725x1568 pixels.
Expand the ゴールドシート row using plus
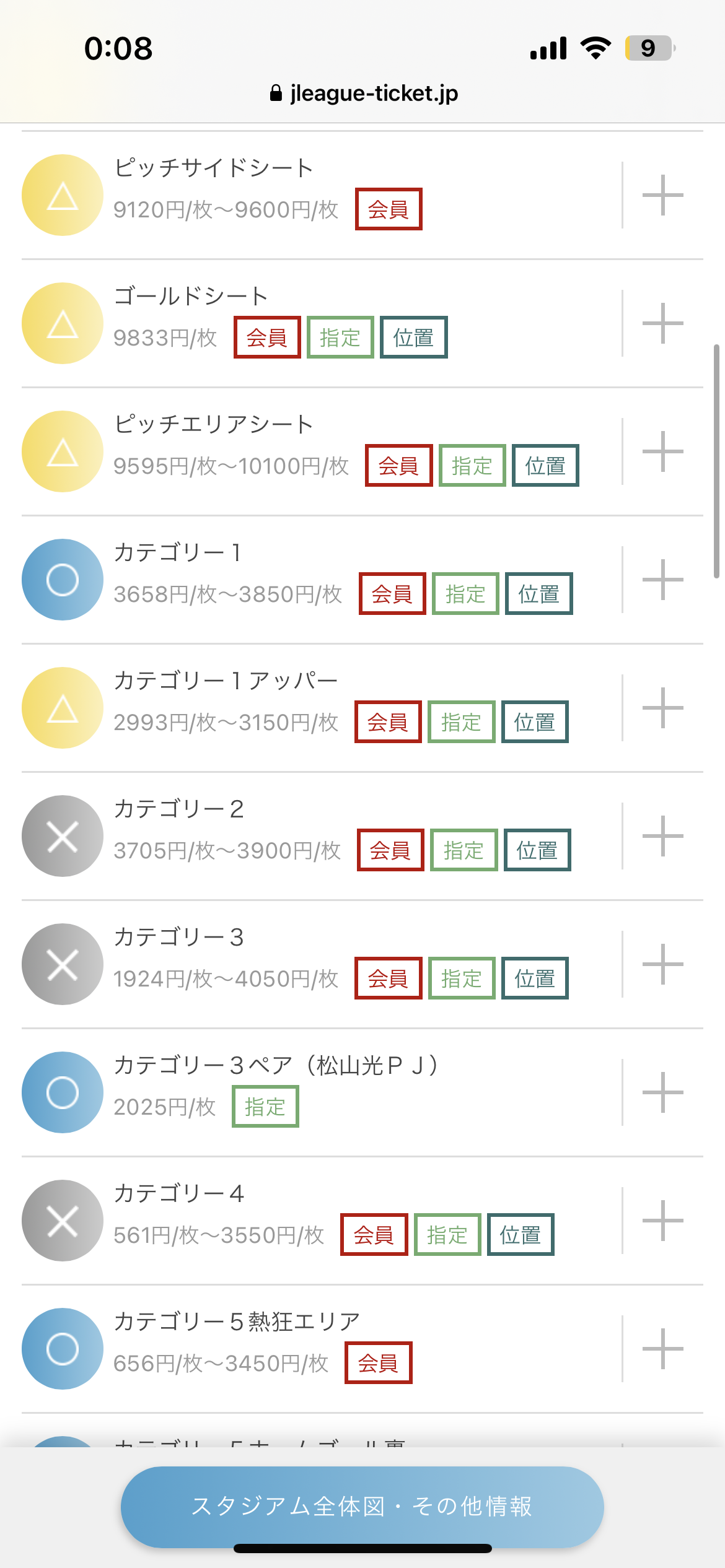click(662, 323)
